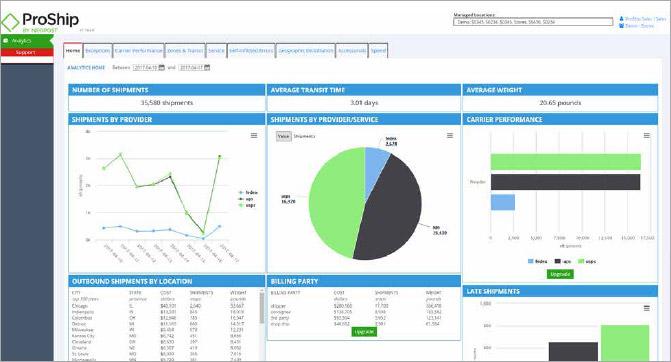Screen dimensions: 671x362
Task: Click the COST column header in Billing Party
Action: tap(339, 293)
